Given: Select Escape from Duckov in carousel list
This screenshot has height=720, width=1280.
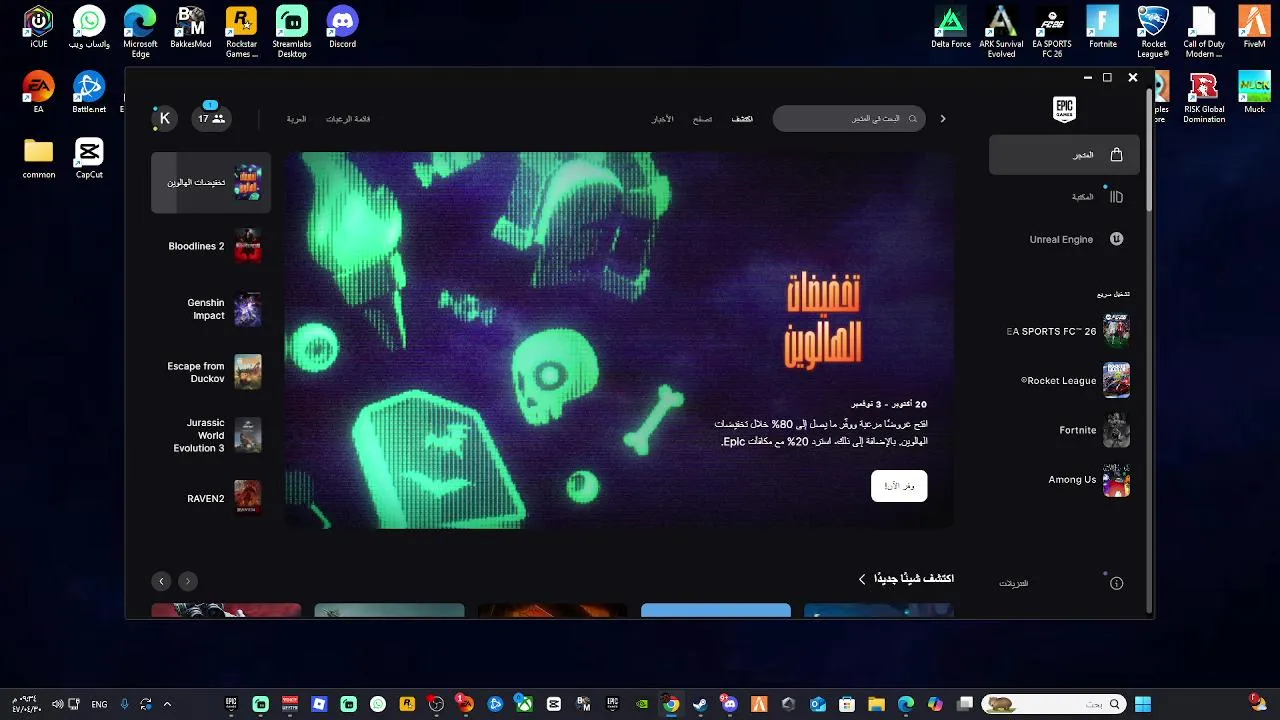Looking at the screenshot, I should click(211, 372).
